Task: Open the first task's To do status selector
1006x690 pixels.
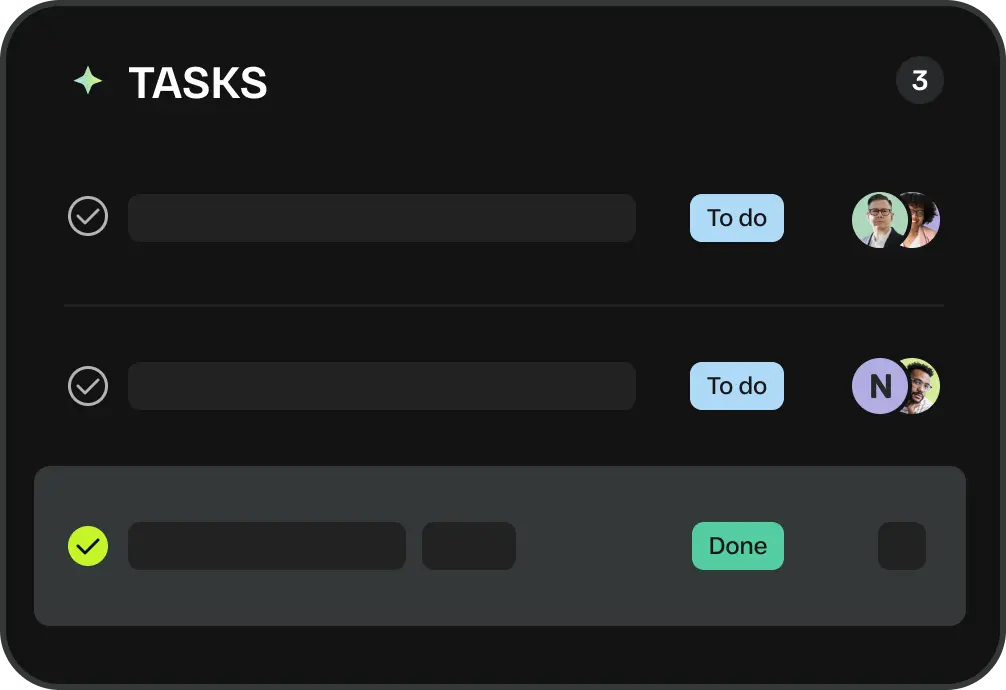Action: pyautogui.click(x=736, y=218)
